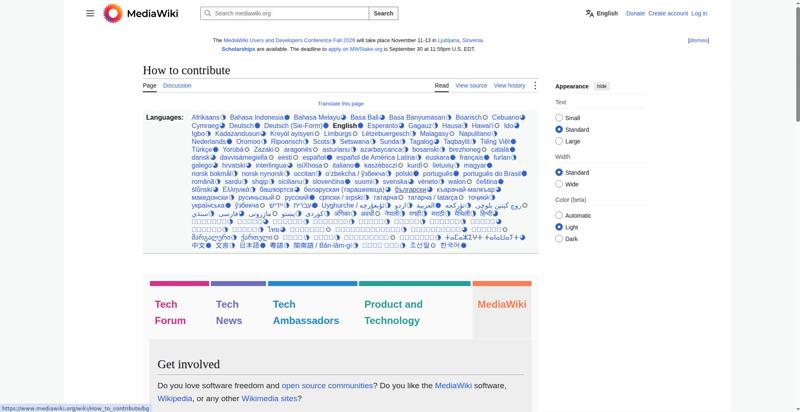Image resolution: width=800 pixels, height=412 pixels.
Task: Click the language translate icon beside English
Action: (x=590, y=14)
